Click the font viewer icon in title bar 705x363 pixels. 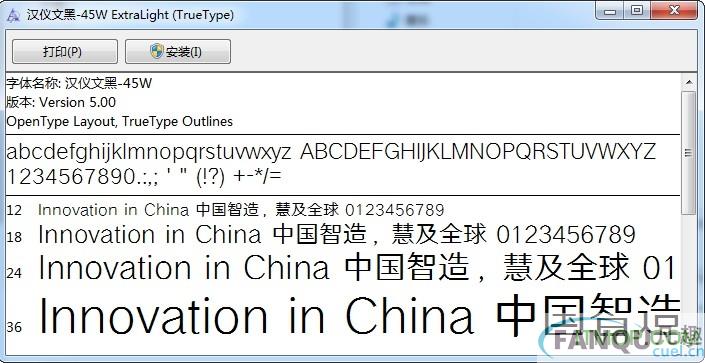13,15
